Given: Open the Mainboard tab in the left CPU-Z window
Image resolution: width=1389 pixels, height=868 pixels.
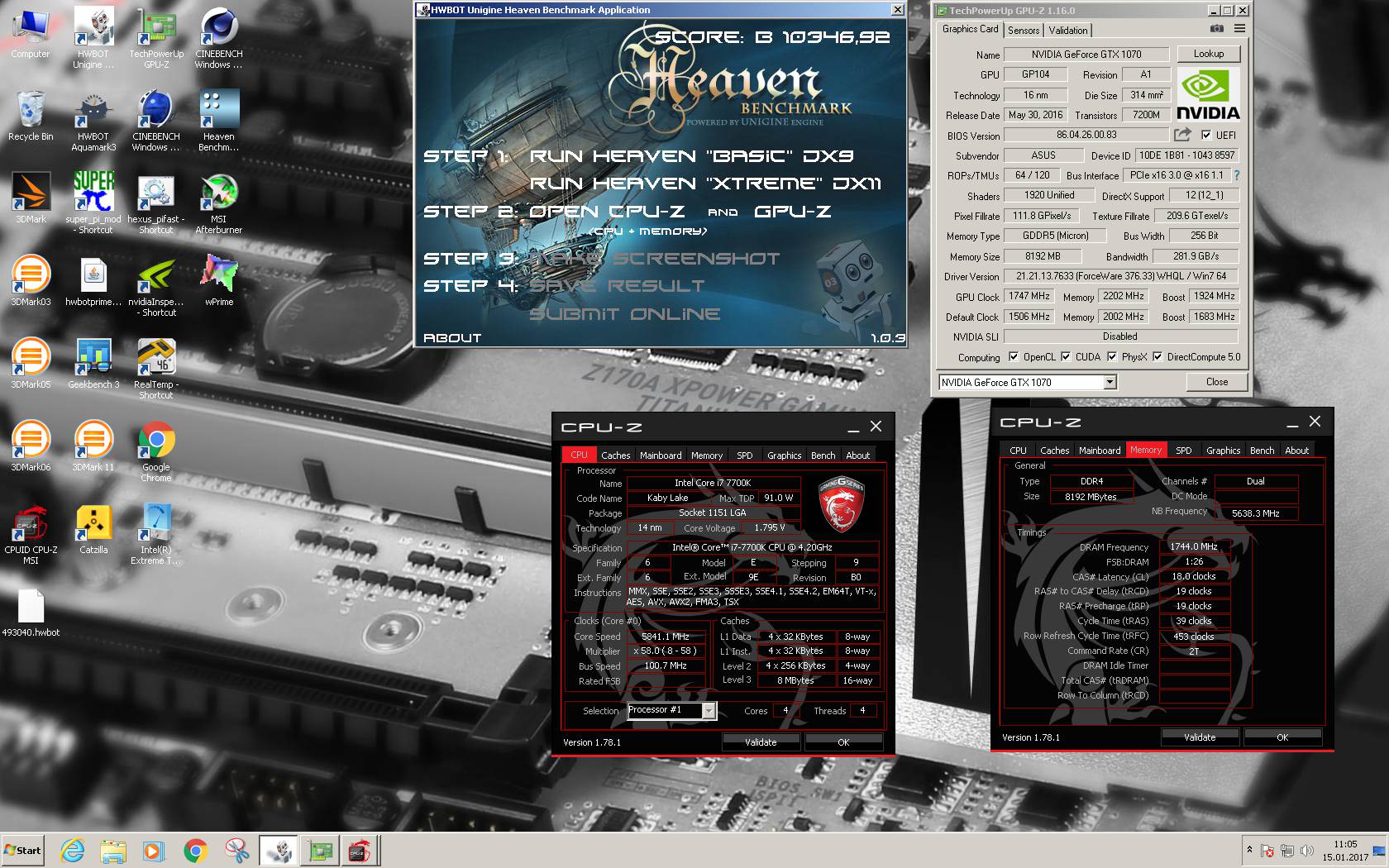Looking at the screenshot, I should [661, 455].
